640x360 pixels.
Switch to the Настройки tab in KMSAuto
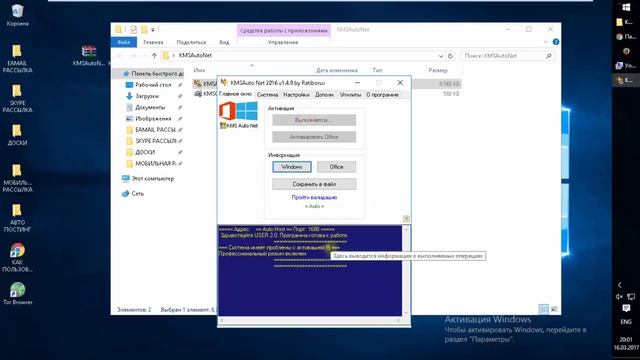point(296,95)
